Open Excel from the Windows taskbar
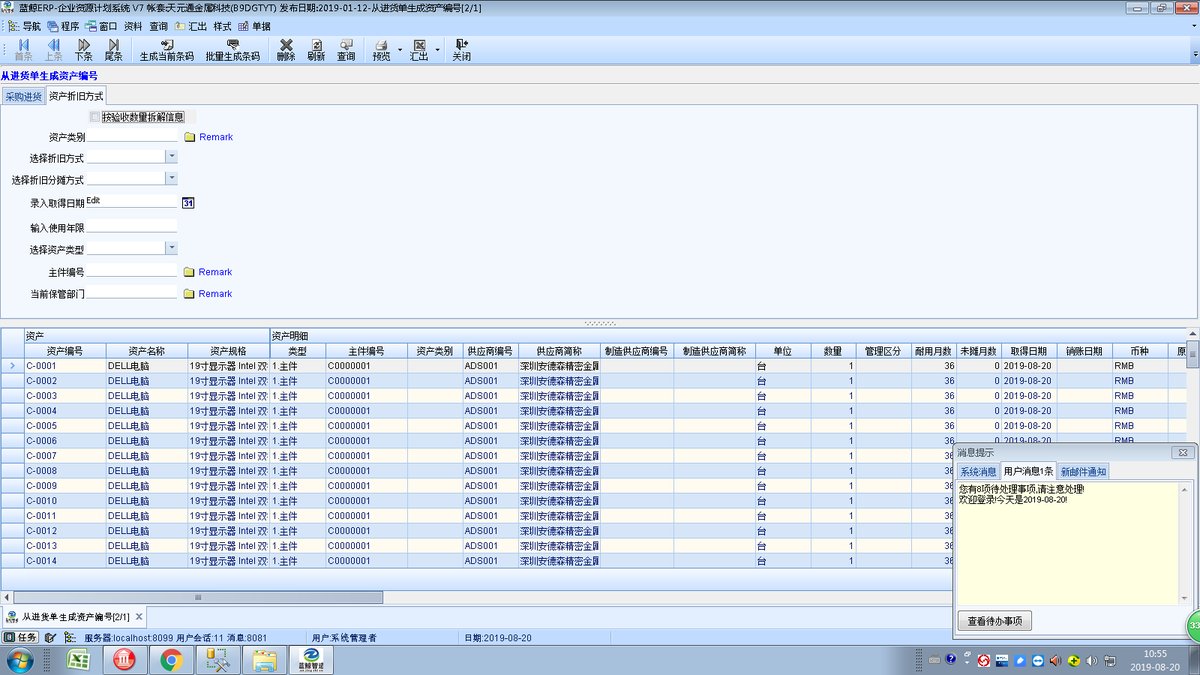The width and height of the screenshot is (1200, 675). click(x=80, y=660)
